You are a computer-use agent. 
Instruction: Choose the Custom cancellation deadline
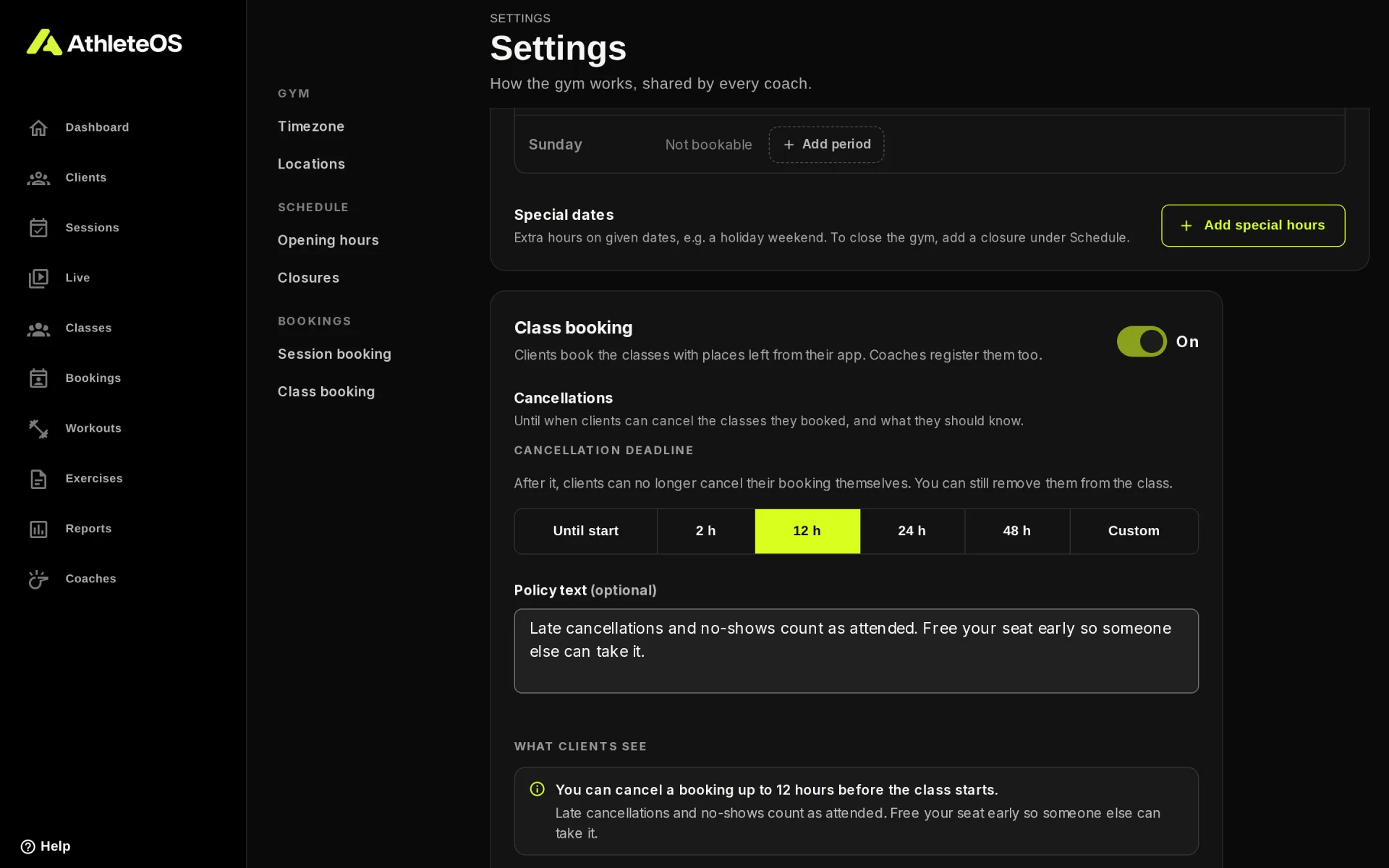click(x=1134, y=531)
